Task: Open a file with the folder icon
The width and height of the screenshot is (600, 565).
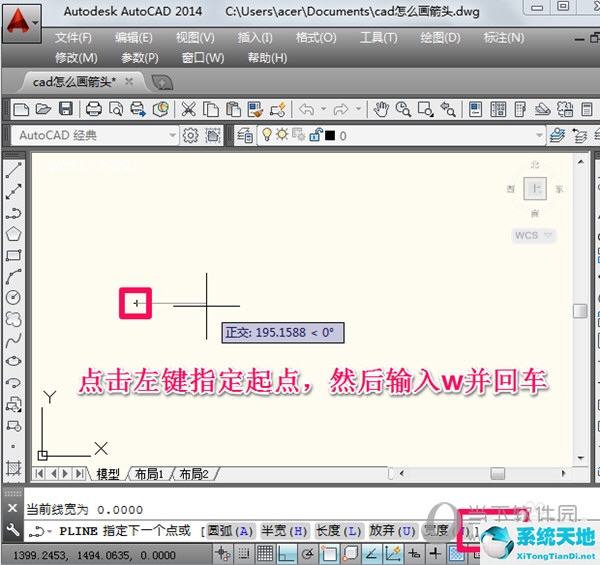Action: coord(43,109)
